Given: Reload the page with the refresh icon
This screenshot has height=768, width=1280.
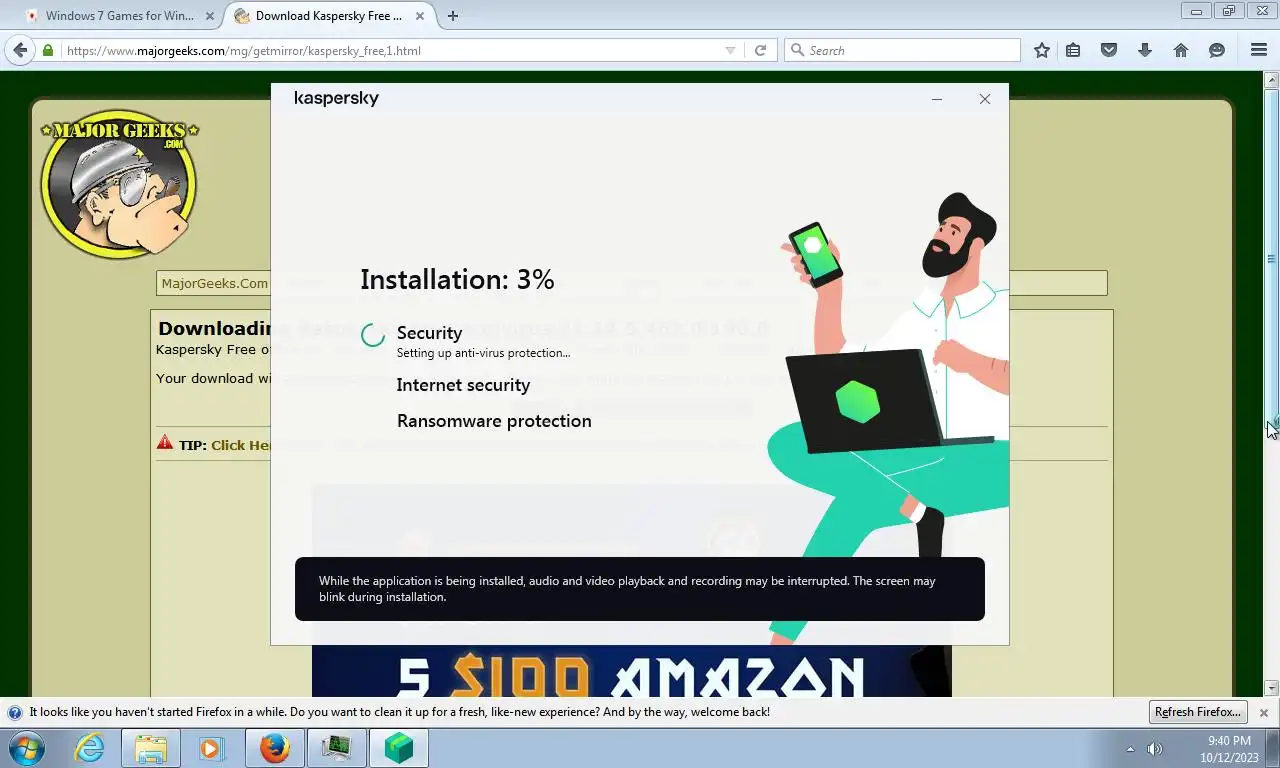Looking at the screenshot, I should click(x=760, y=50).
